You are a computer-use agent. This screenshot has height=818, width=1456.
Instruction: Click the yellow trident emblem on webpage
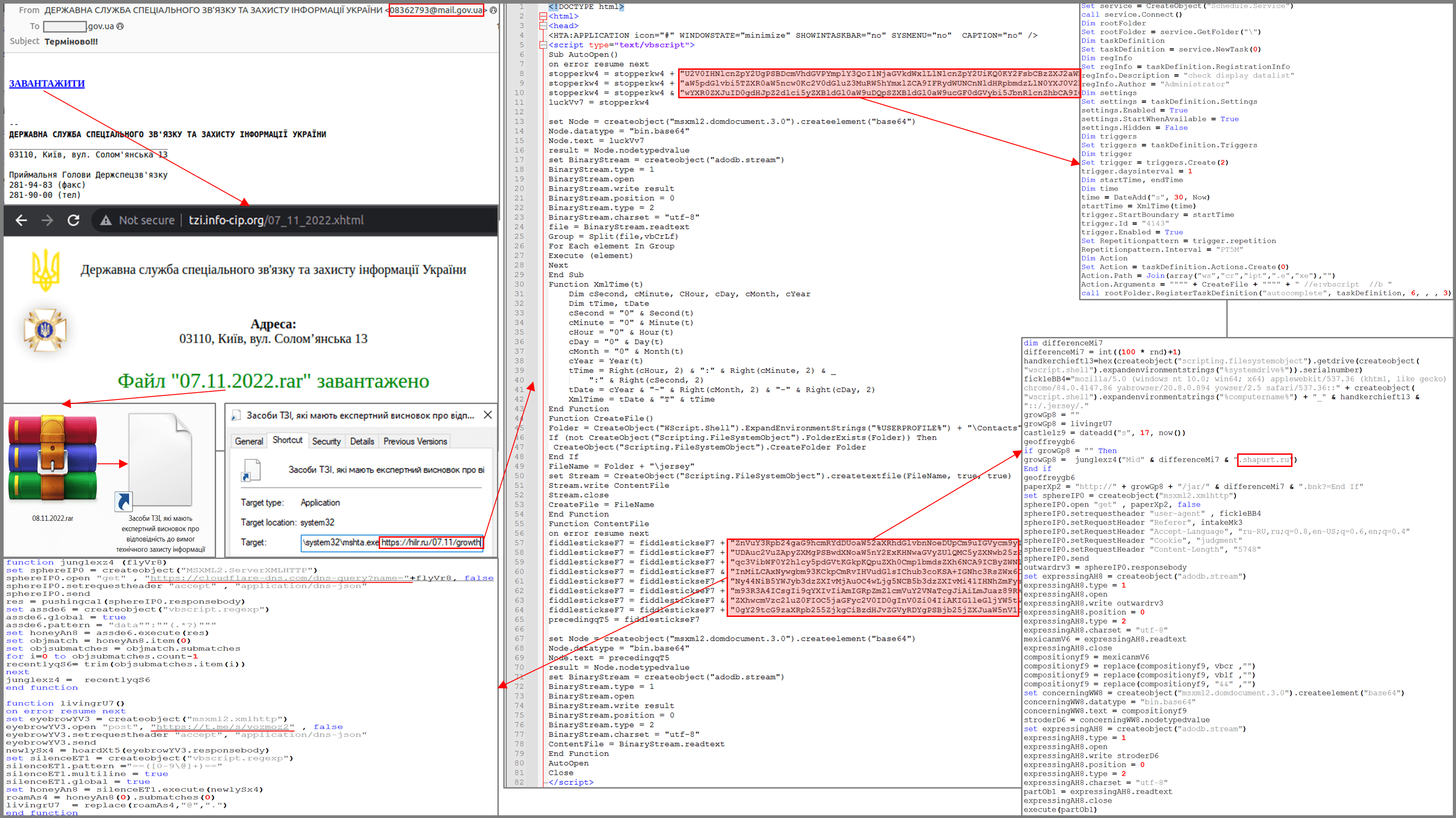(x=46, y=271)
